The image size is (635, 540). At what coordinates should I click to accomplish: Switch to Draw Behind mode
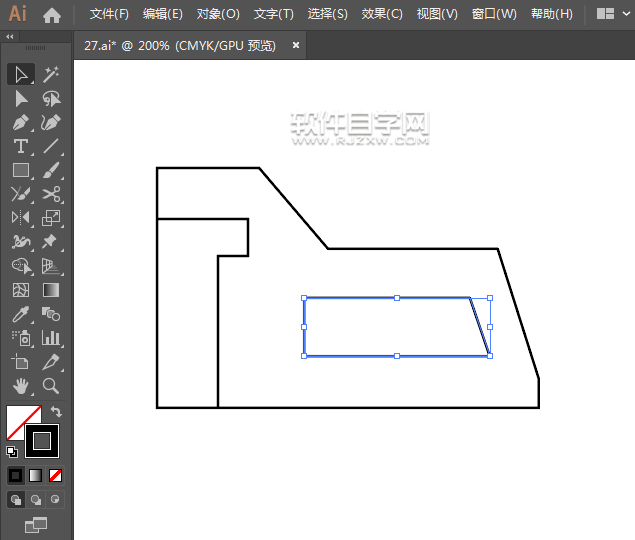pos(35,499)
